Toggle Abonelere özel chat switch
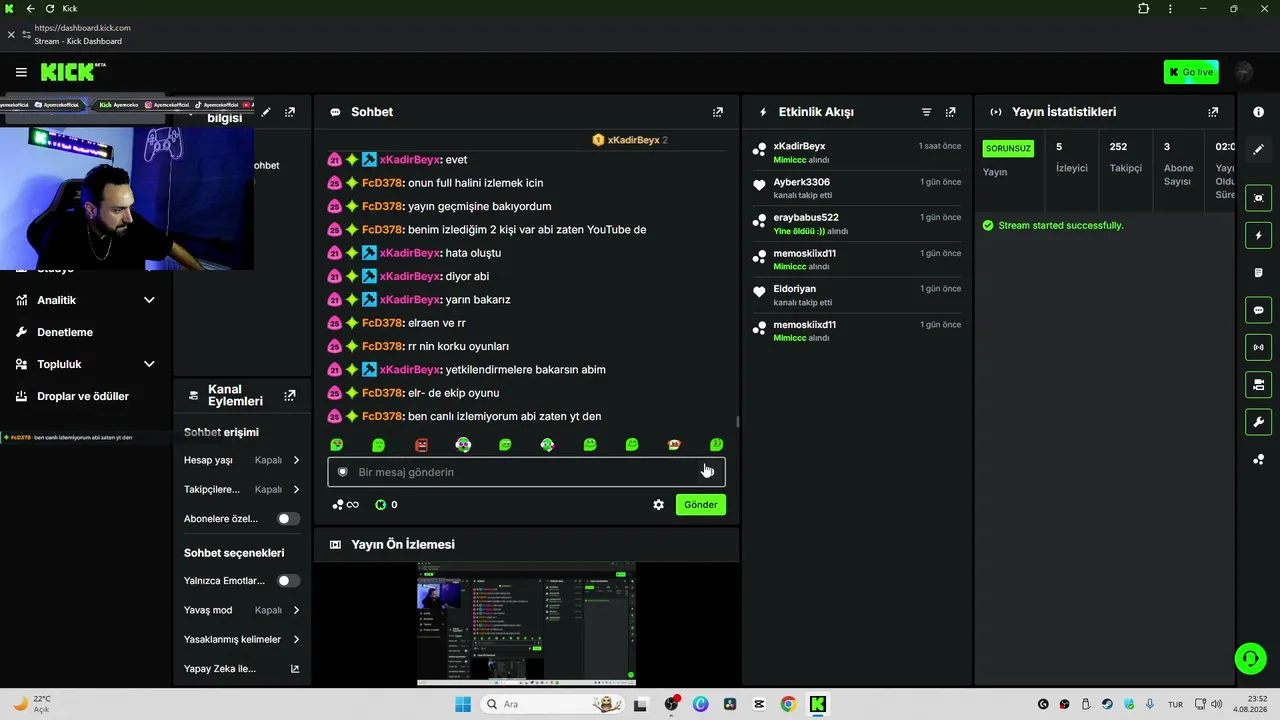 click(289, 519)
